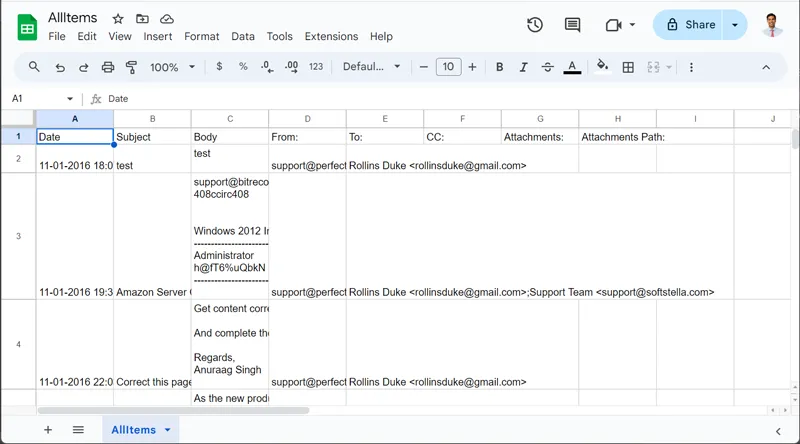Toggle strikethrough text formatting
The width and height of the screenshot is (800, 444).
pos(548,67)
